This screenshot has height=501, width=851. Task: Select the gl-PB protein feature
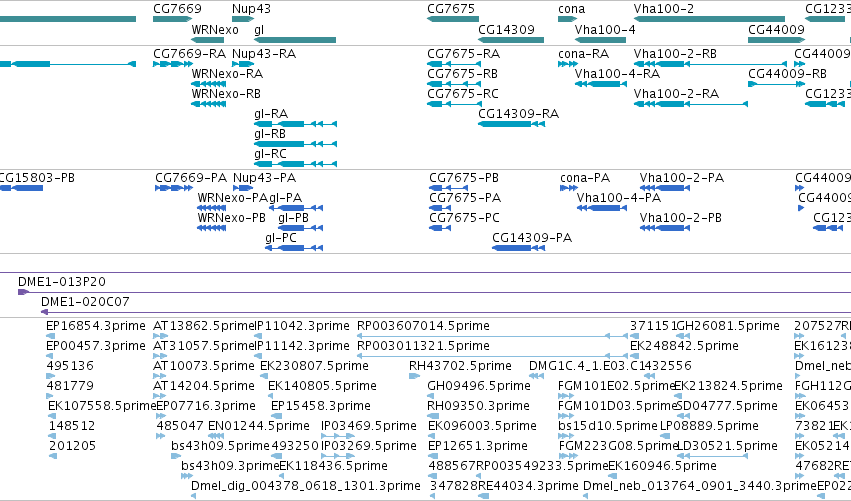point(300,228)
